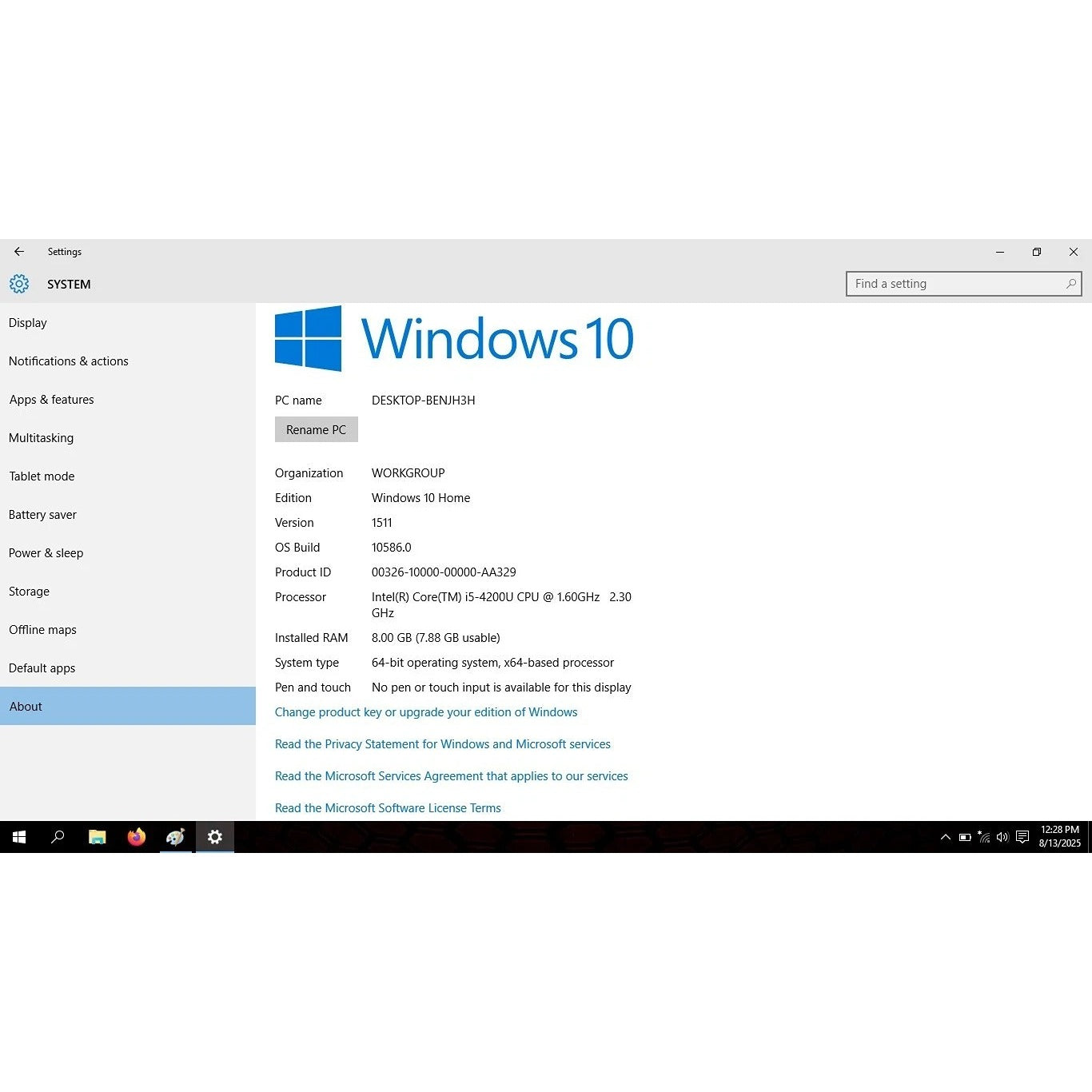Go to Notifications & actions settings
1092x1092 pixels.
pyautogui.click(x=69, y=361)
